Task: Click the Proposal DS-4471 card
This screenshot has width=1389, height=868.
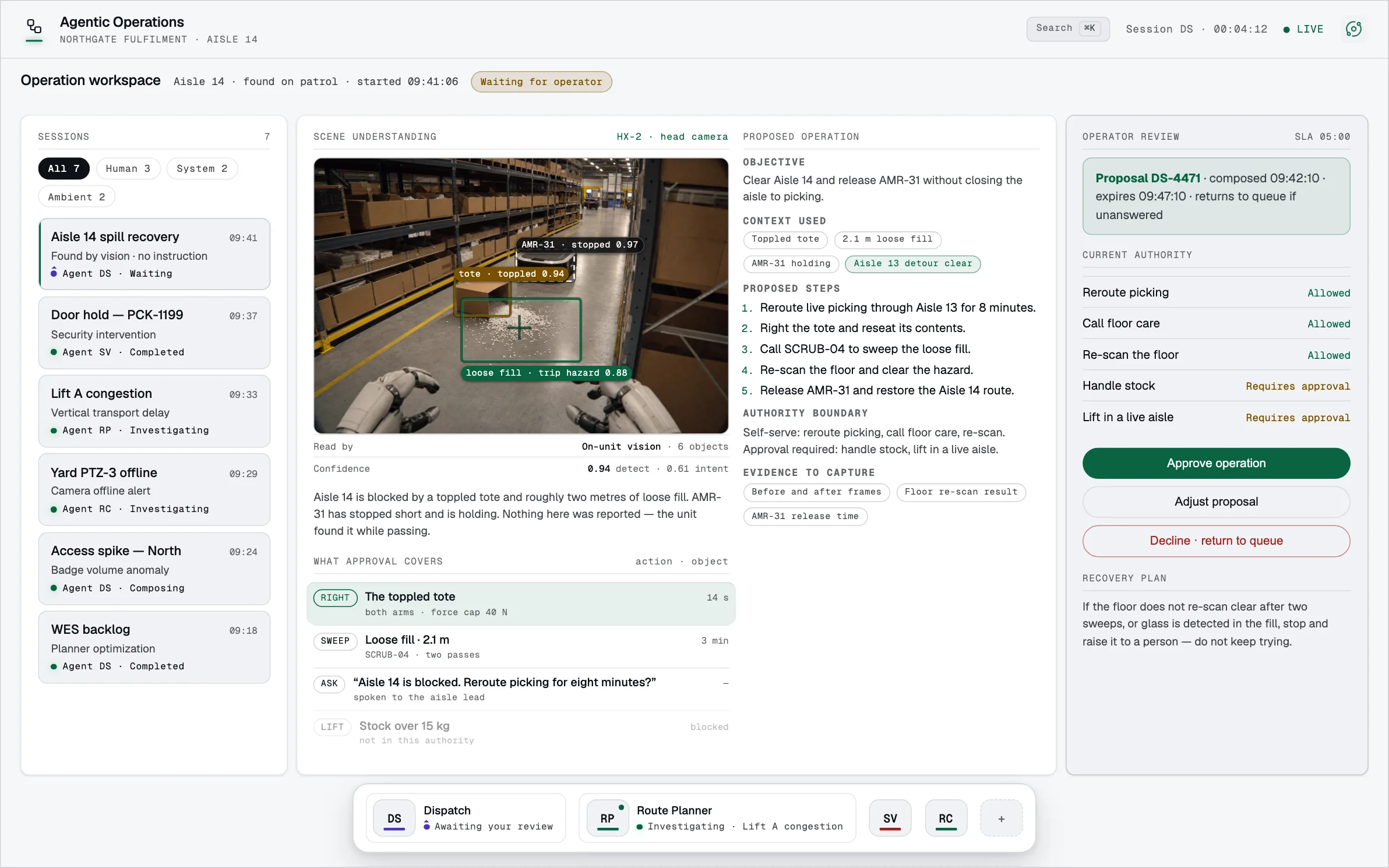Action: [x=1216, y=196]
